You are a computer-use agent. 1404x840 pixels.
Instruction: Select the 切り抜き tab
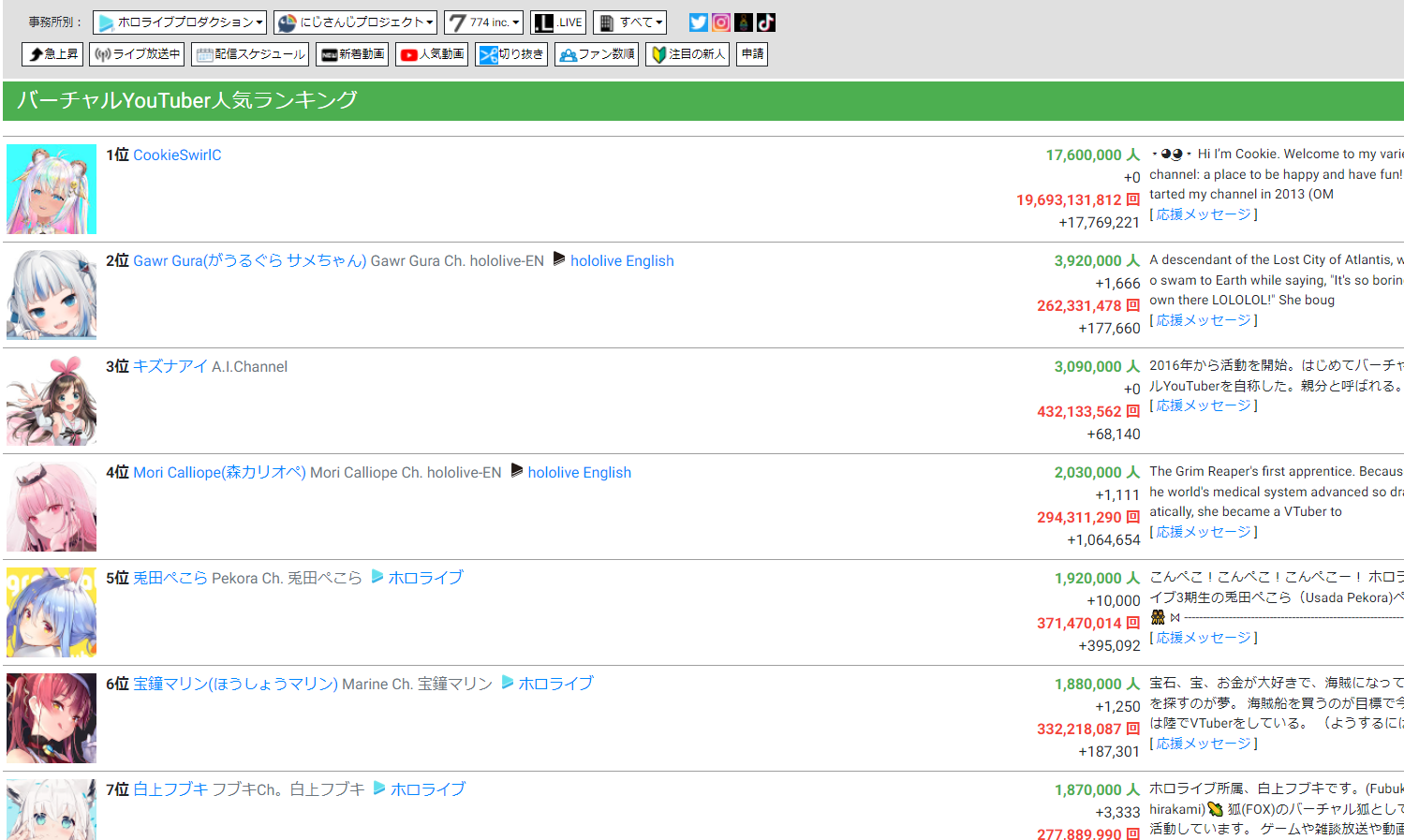(x=510, y=54)
